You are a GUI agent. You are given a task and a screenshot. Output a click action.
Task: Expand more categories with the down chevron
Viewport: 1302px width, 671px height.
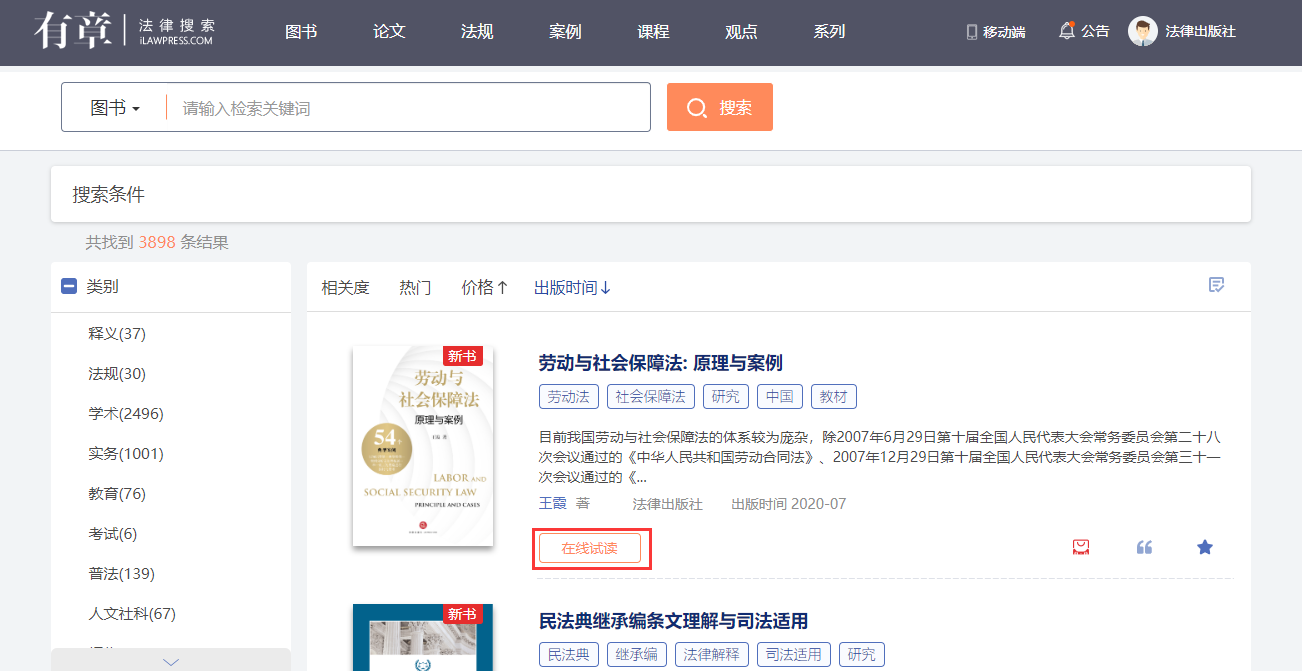tap(171, 661)
